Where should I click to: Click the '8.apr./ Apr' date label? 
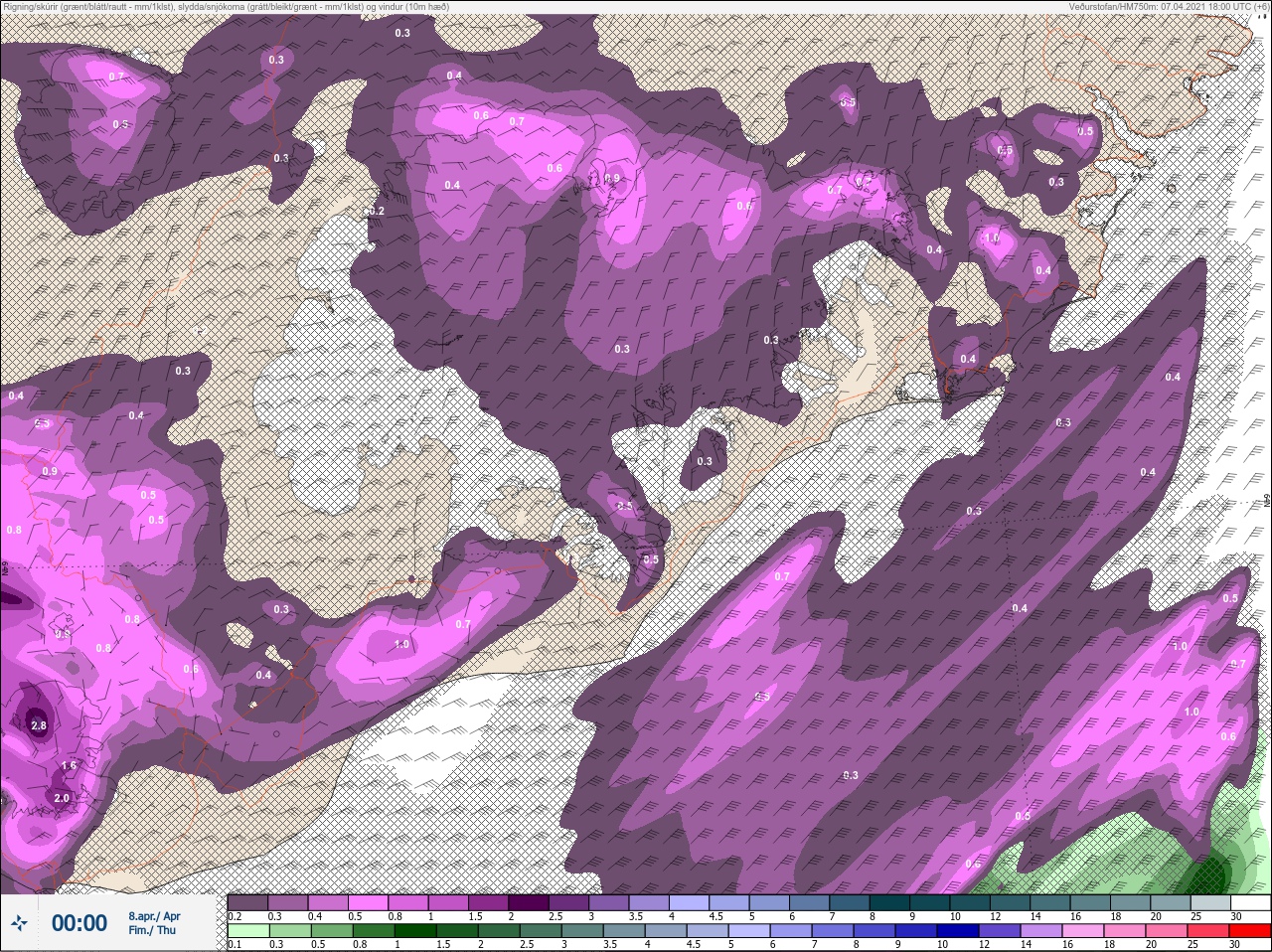[x=154, y=916]
